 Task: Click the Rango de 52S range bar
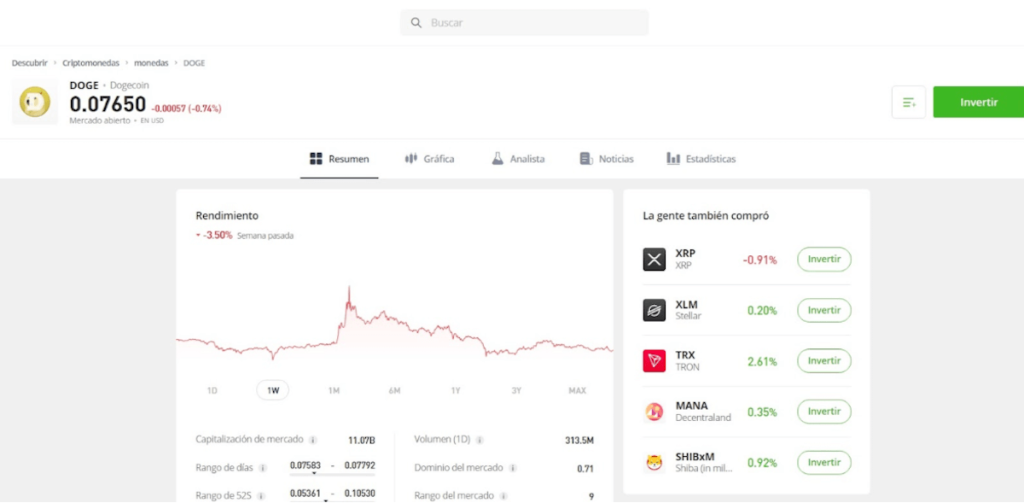(x=332, y=502)
